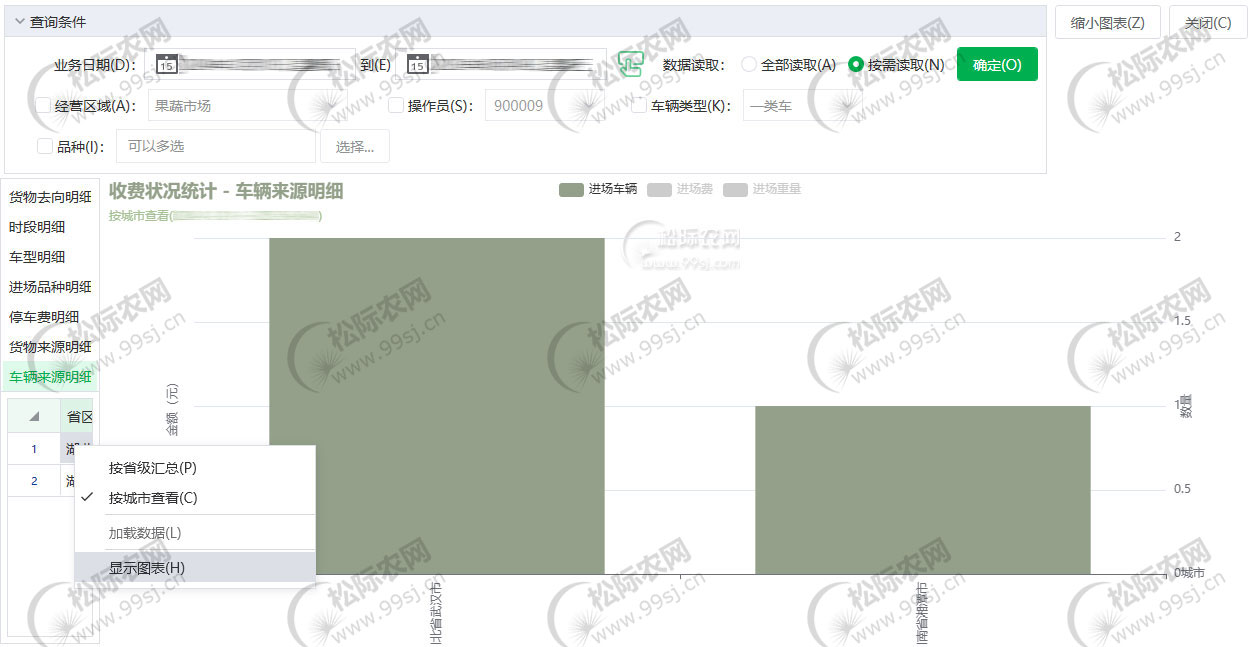Select table row number 1

pyautogui.click(x=34, y=449)
